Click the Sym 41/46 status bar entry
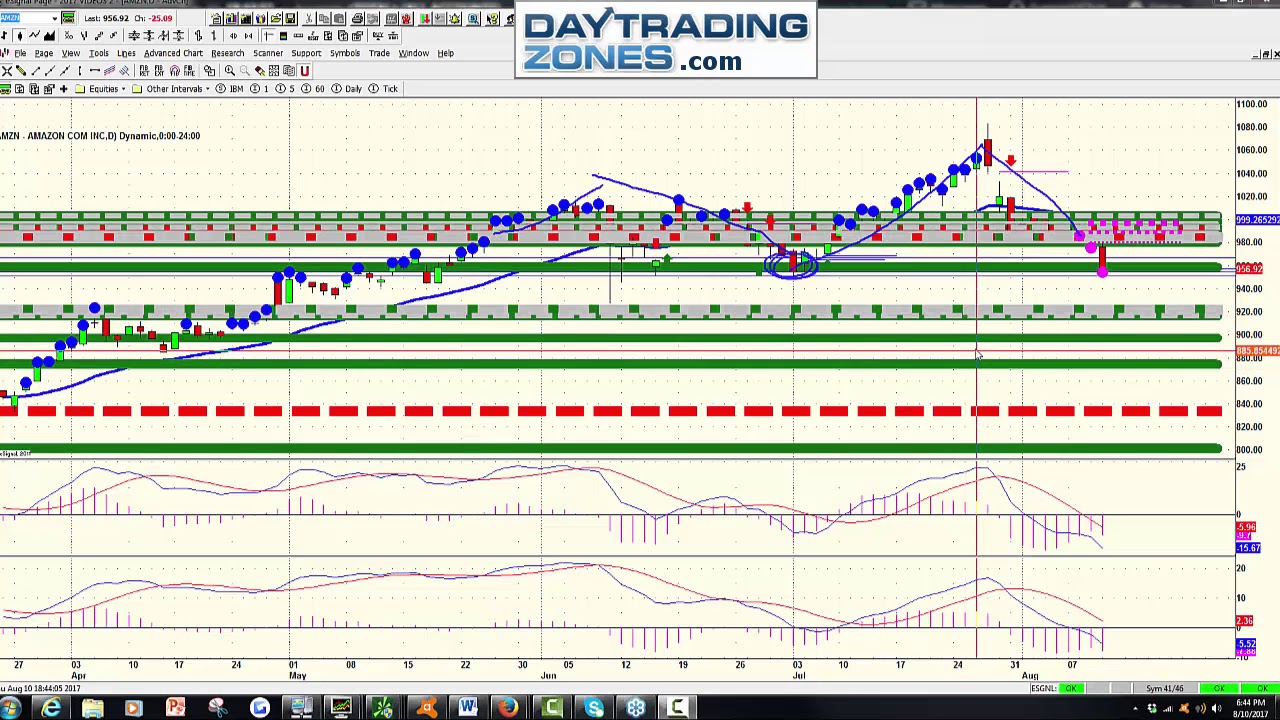The image size is (1280, 720). pos(1165,688)
